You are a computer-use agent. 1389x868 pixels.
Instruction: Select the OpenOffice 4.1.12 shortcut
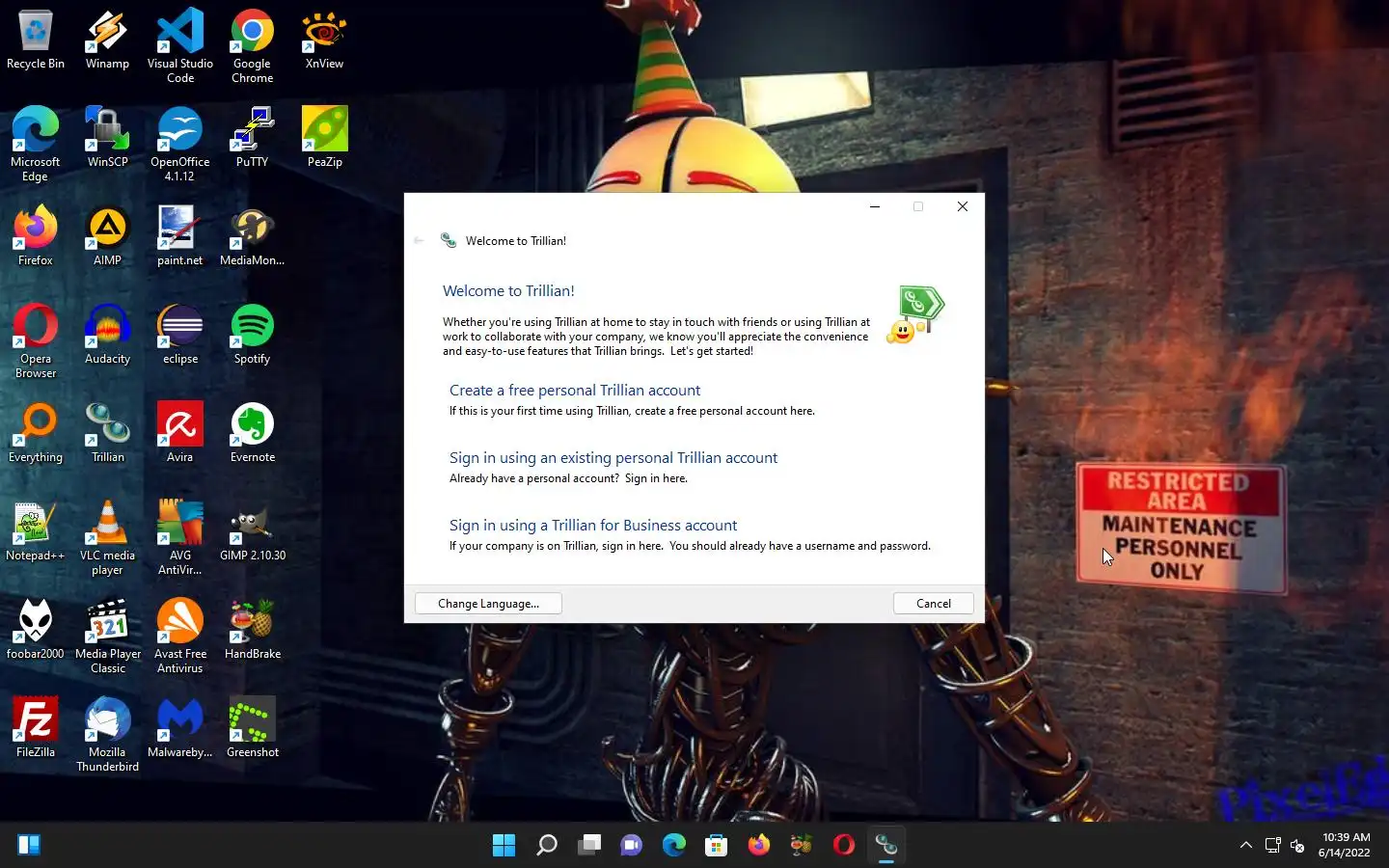point(180,144)
